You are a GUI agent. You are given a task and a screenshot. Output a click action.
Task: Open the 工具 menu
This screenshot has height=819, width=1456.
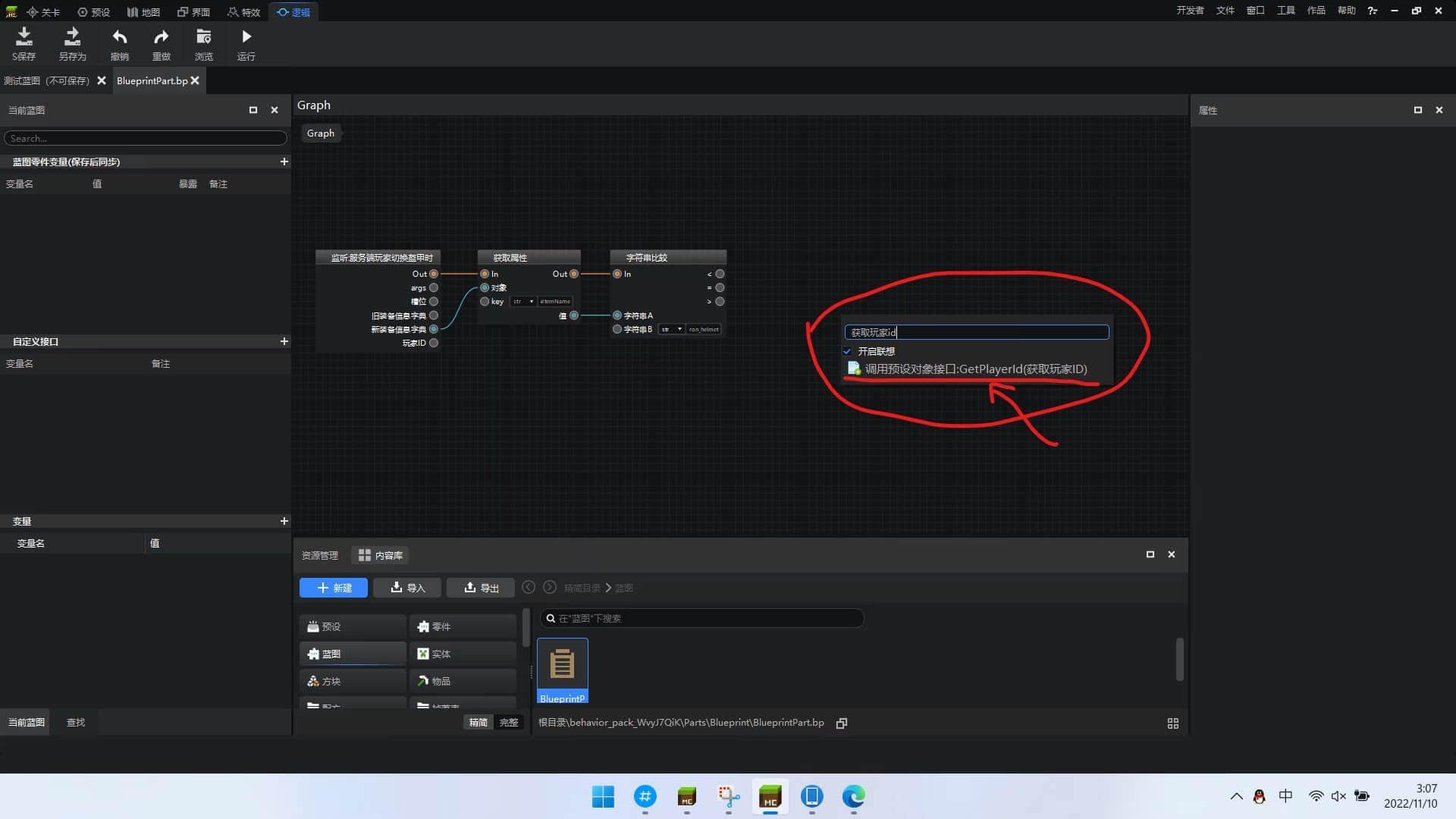click(x=1285, y=11)
